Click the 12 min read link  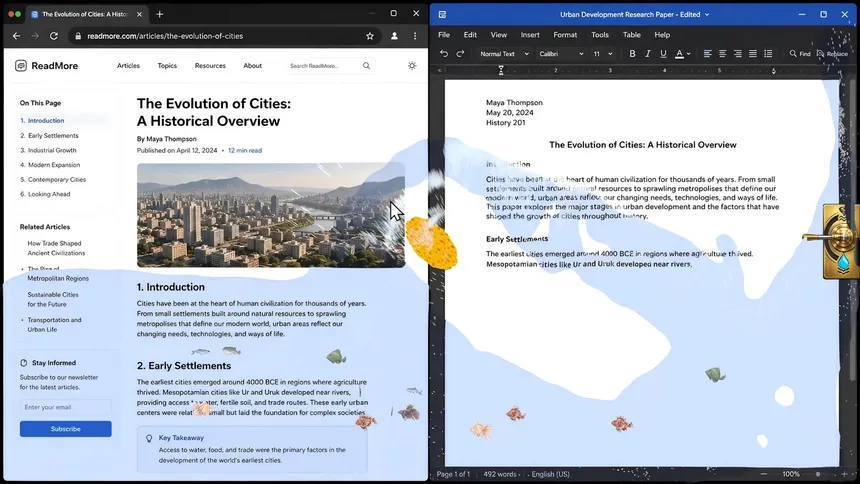click(x=245, y=150)
